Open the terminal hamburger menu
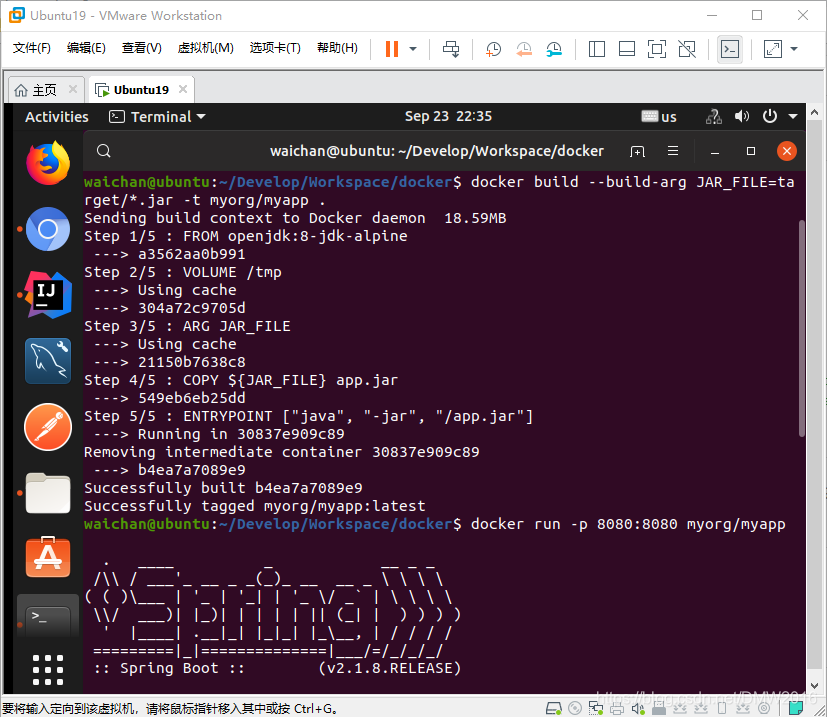Image resolution: width=827 pixels, height=717 pixels. coord(673,151)
